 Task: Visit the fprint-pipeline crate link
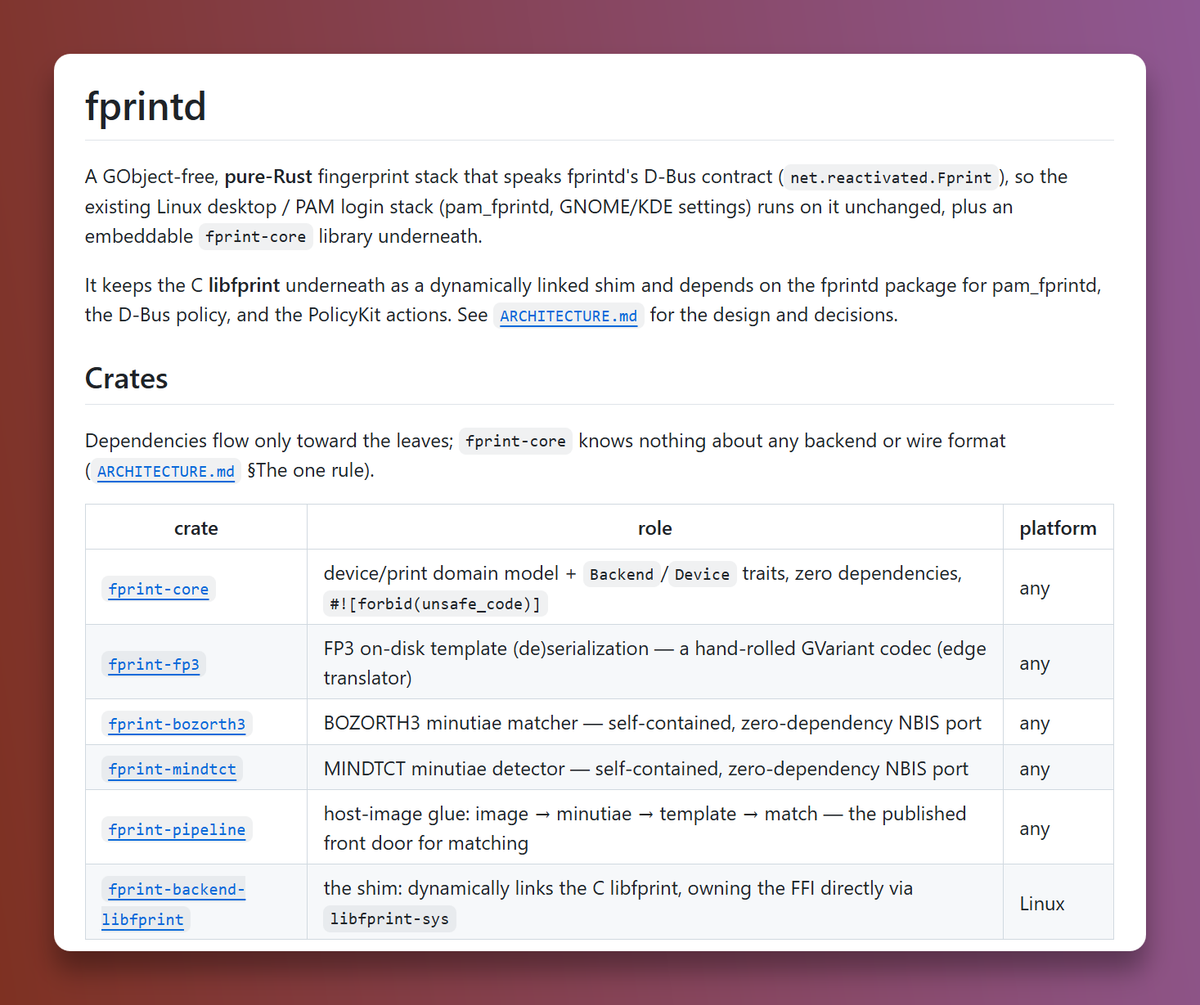[176, 829]
